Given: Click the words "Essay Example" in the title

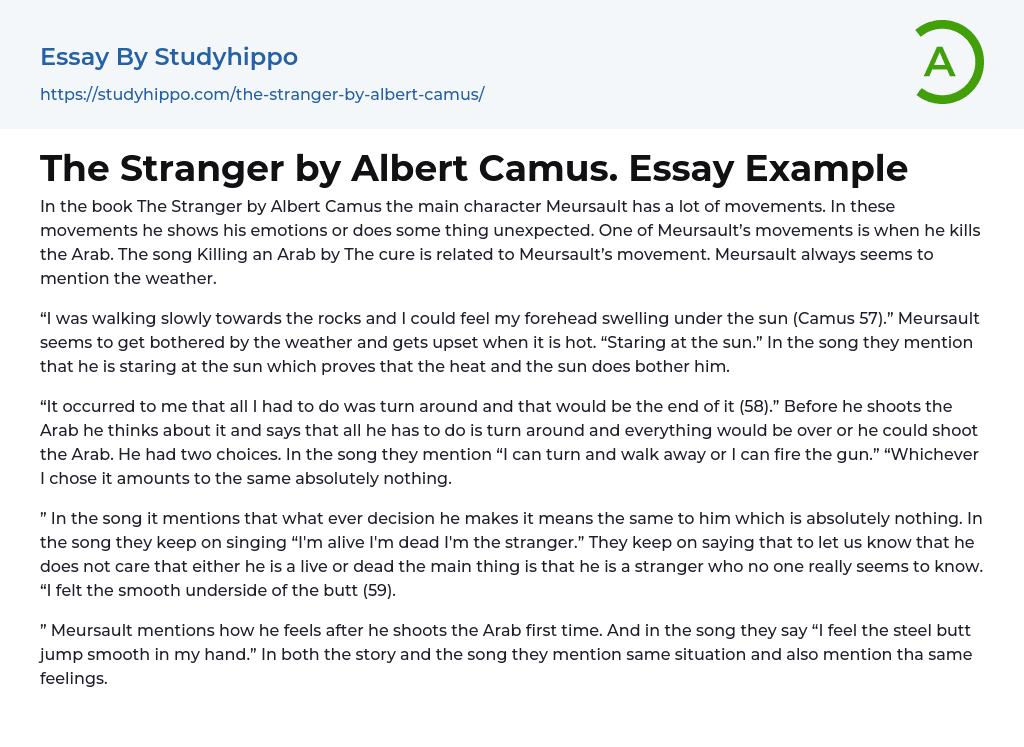Looking at the screenshot, I should click(x=768, y=168).
